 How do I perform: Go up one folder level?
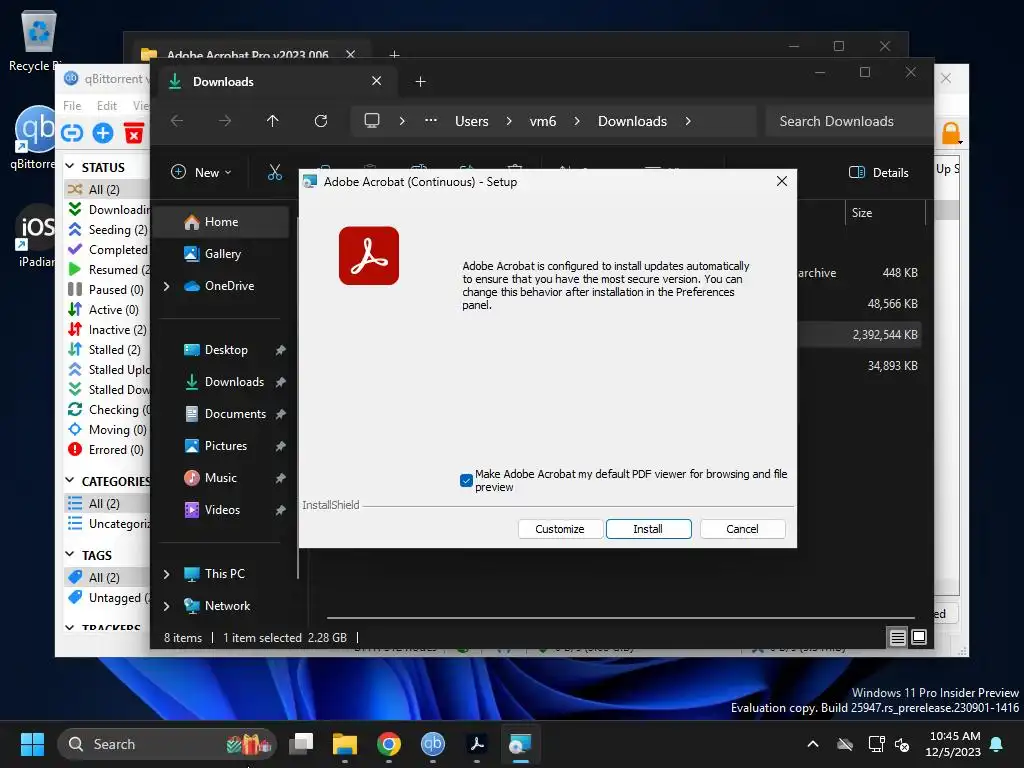coord(272,121)
